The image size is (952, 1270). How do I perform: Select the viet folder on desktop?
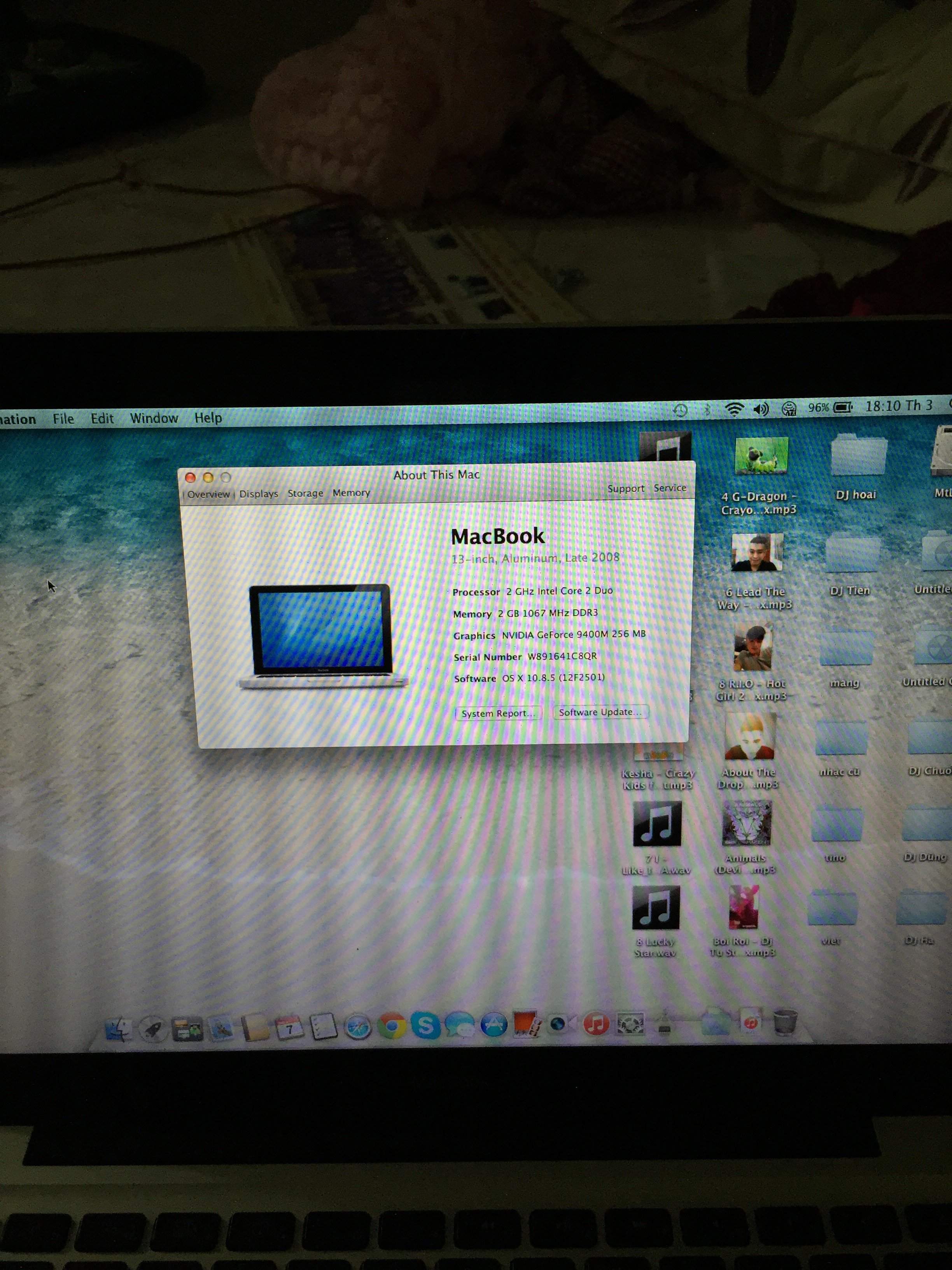pyautogui.click(x=832, y=917)
